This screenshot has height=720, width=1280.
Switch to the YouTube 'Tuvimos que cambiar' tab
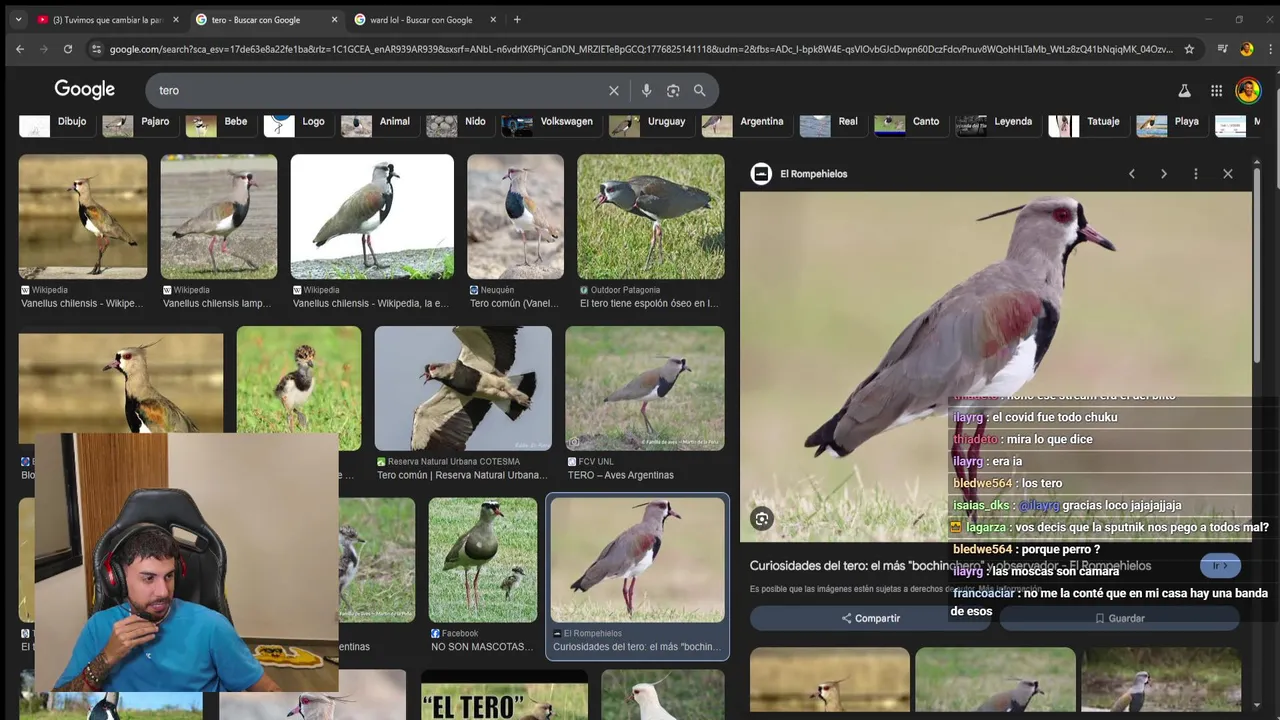coord(108,20)
